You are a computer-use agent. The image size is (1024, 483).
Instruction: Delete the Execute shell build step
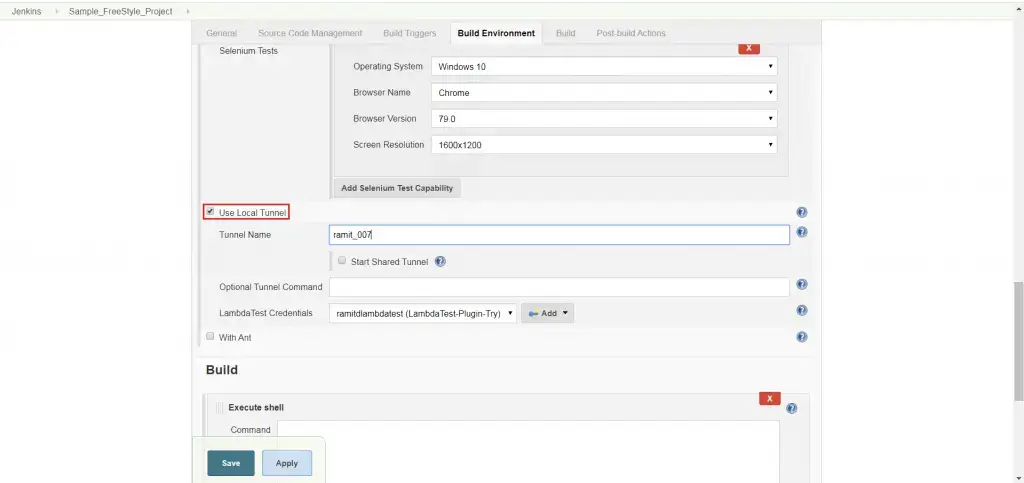click(769, 398)
